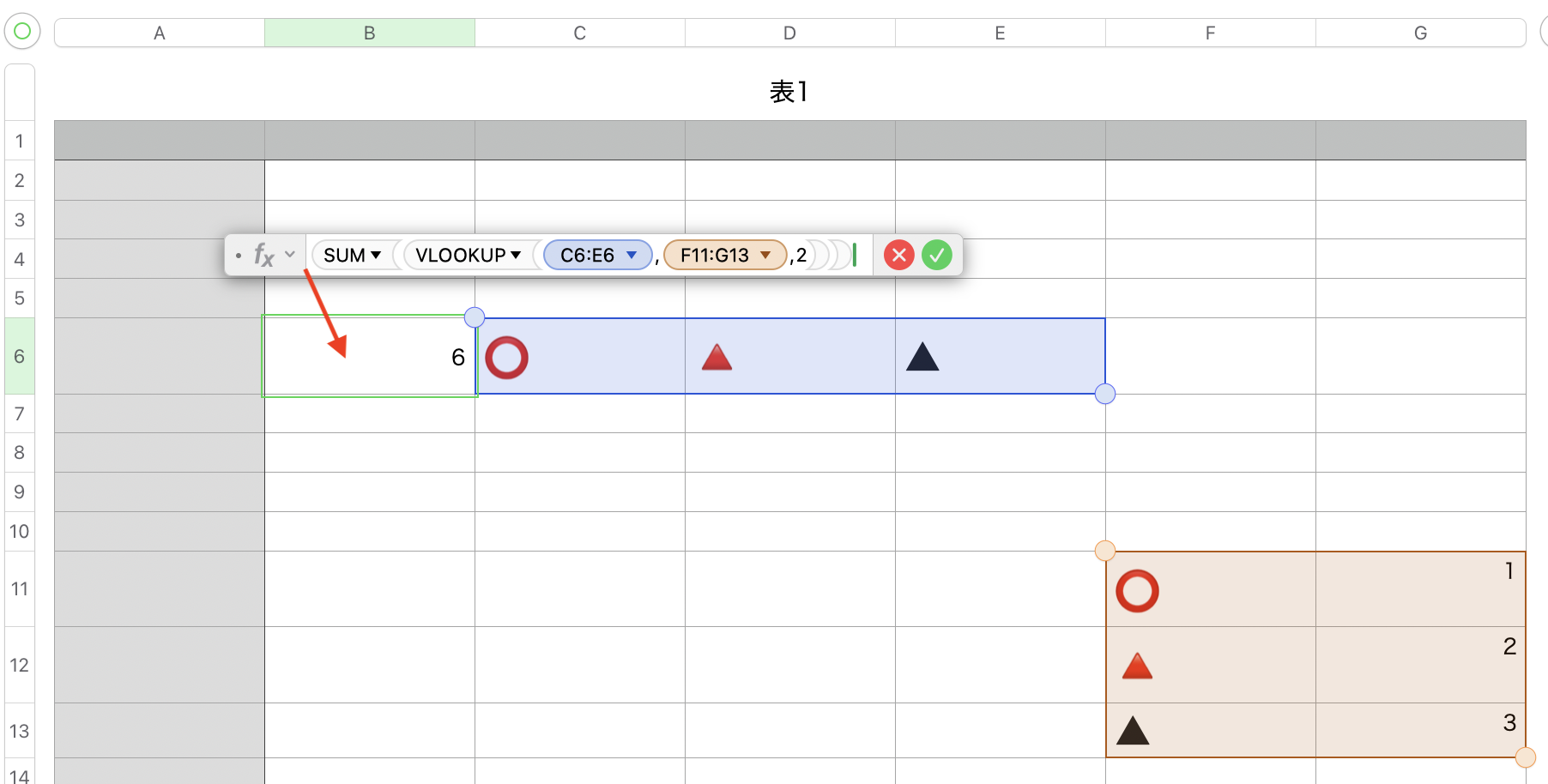Expand the SUM function dropdown arrow
The image size is (1548, 784).
click(x=376, y=255)
